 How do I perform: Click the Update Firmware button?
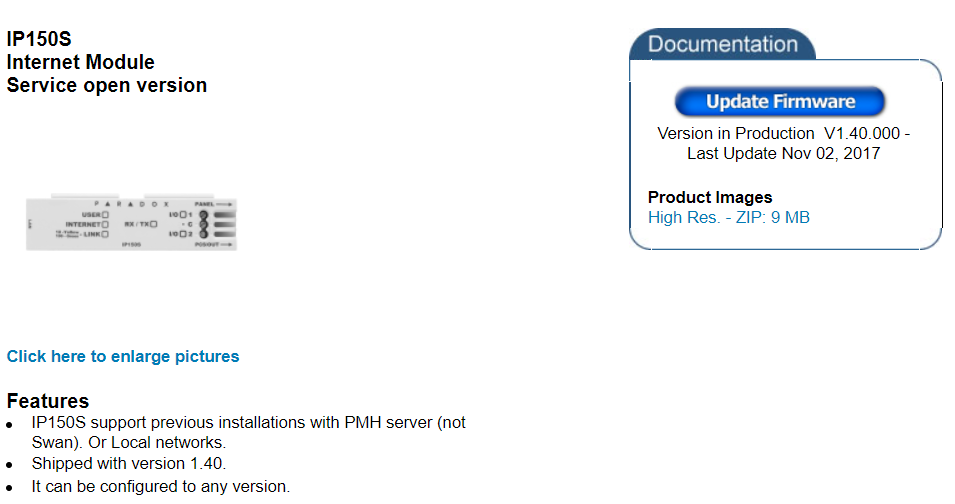[x=780, y=101]
